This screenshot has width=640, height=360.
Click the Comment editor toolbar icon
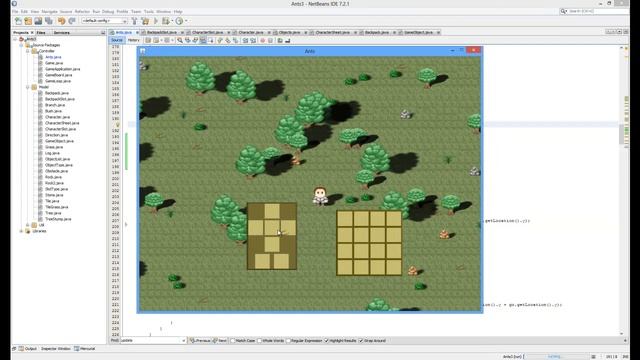point(280,40)
